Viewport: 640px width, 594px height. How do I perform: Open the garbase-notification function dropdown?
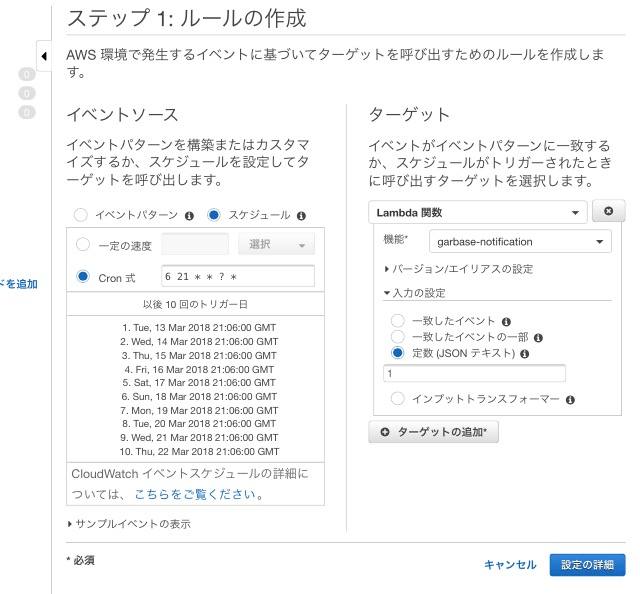519,241
